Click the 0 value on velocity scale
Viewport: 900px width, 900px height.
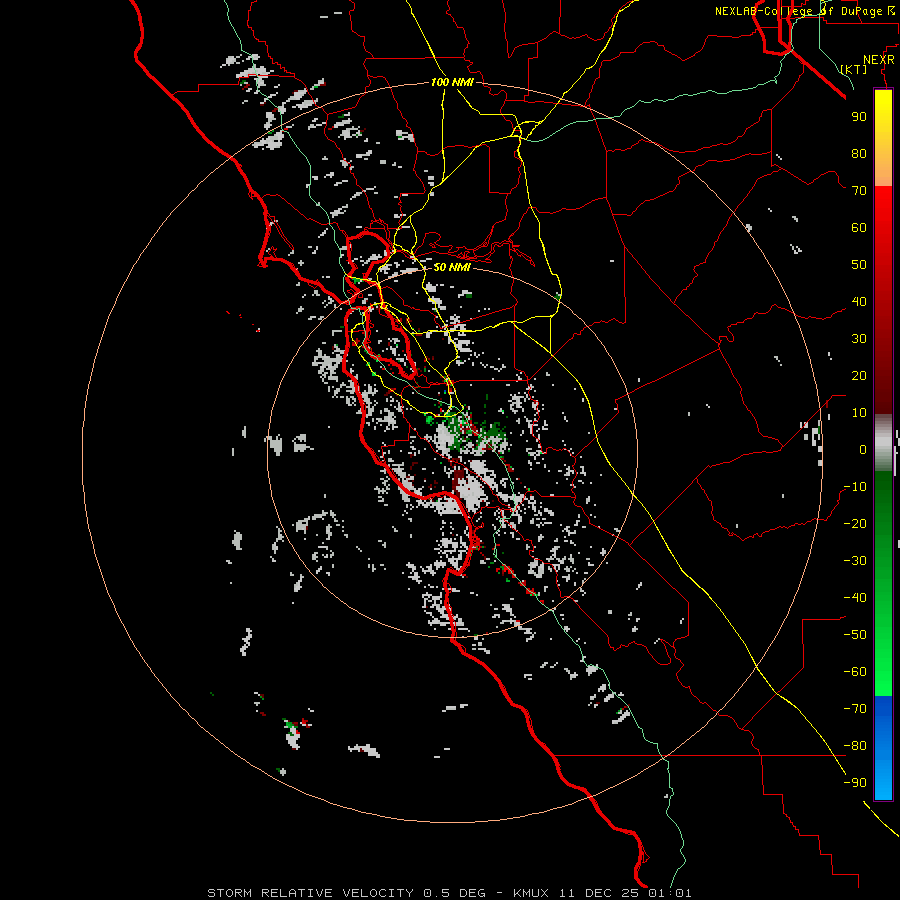click(x=863, y=449)
